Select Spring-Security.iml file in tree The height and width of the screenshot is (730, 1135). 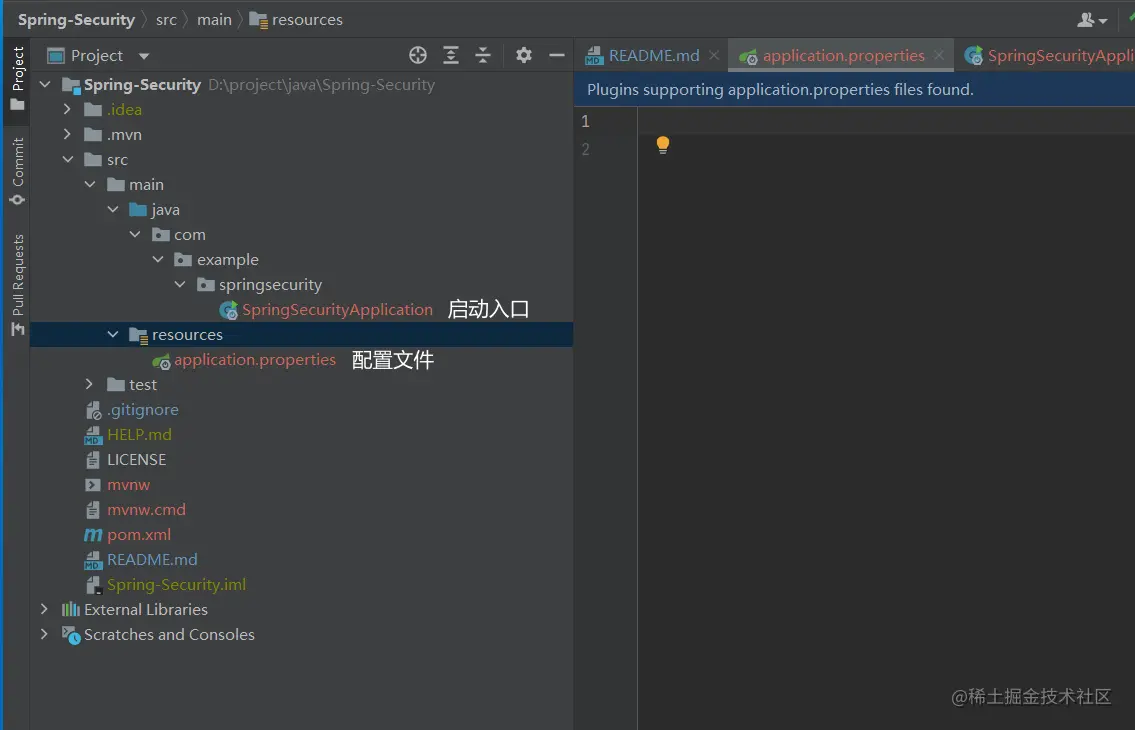point(177,584)
